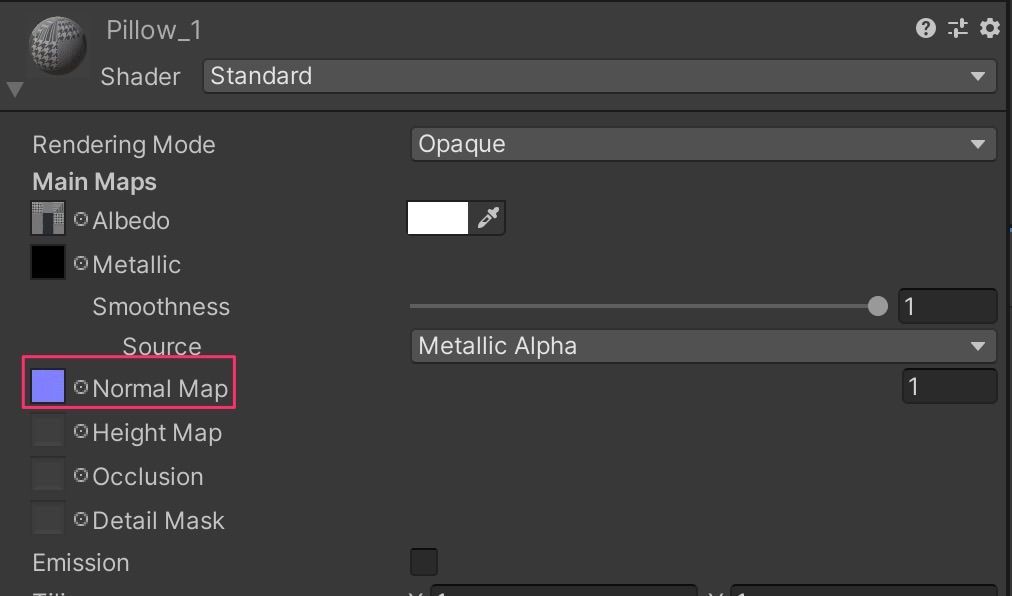The width and height of the screenshot is (1012, 596).
Task: Collapse the inspector with the left triangle
Action: (14, 89)
